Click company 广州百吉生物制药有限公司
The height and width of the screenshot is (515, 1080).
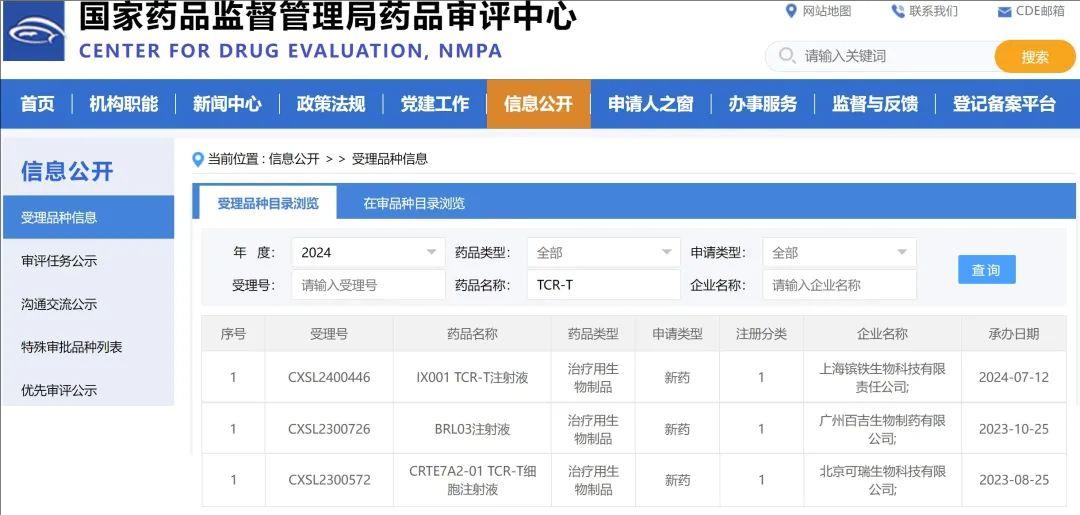(882, 429)
